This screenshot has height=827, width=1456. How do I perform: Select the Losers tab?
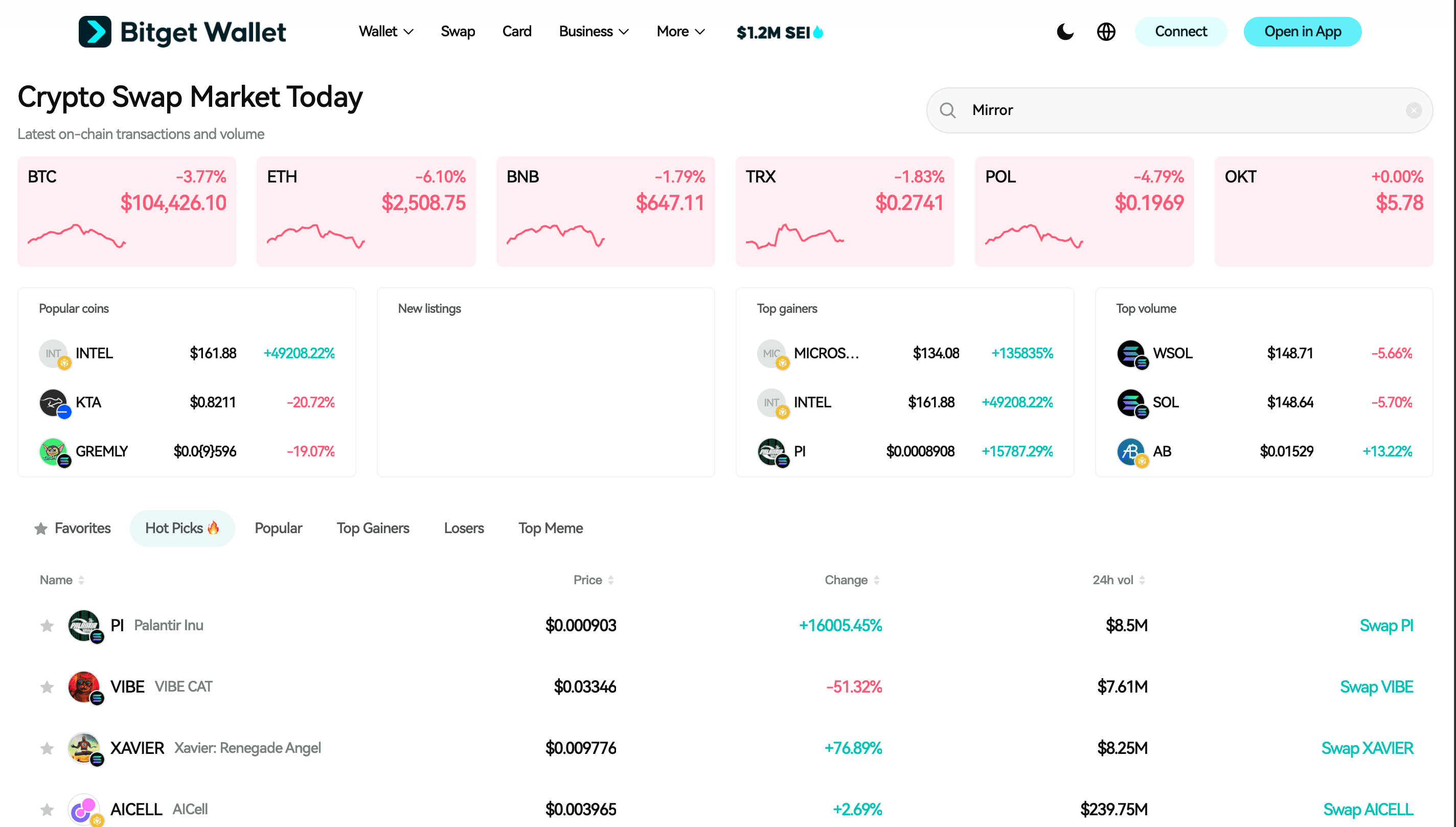click(464, 528)
